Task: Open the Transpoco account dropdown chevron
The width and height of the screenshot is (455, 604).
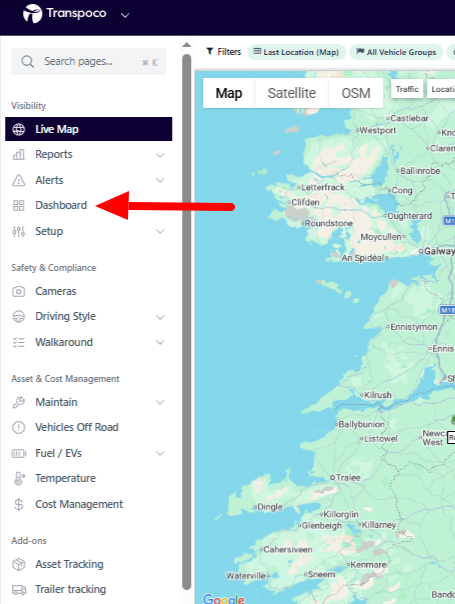Action: pos(125,15)
